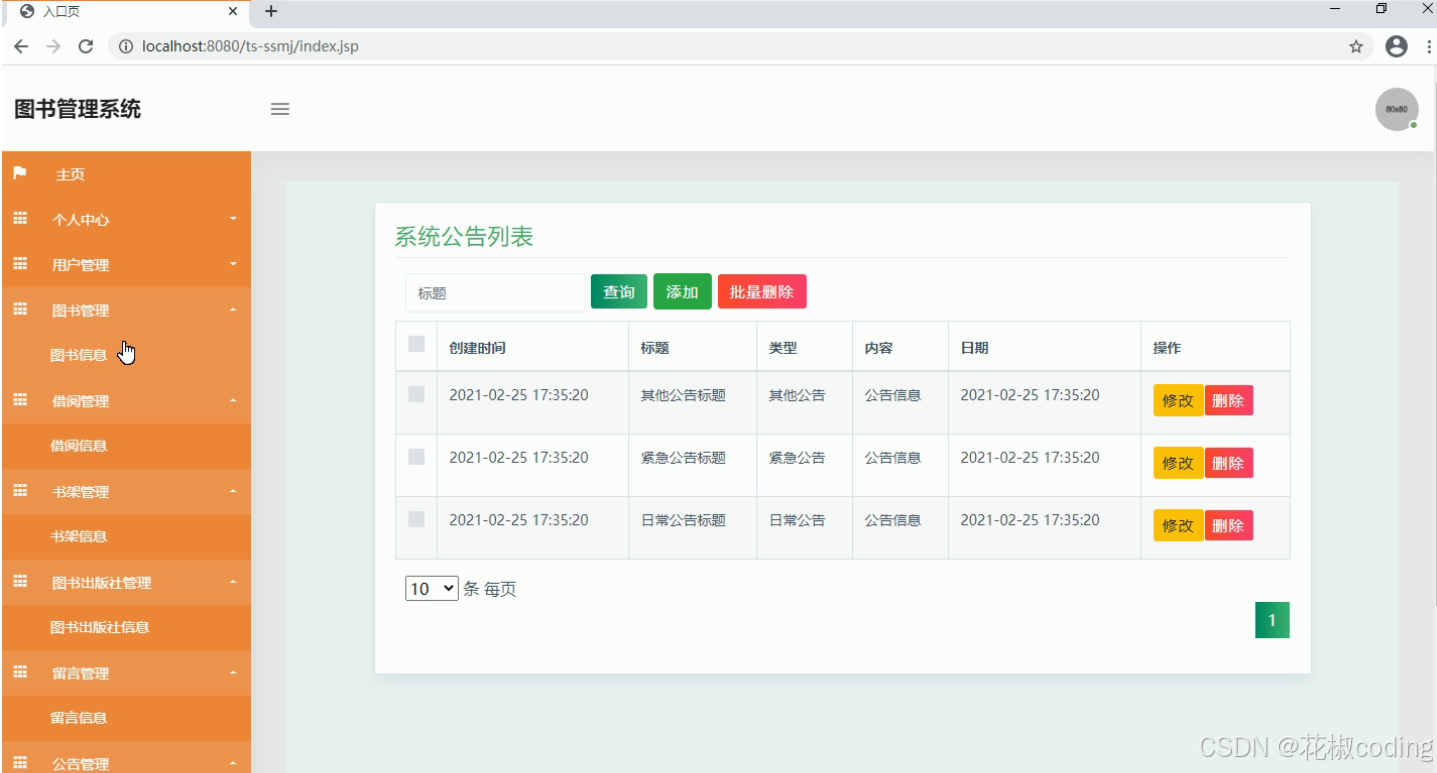
Task: Select 借阅信息 from the sidebar
Action: (79, 446)
